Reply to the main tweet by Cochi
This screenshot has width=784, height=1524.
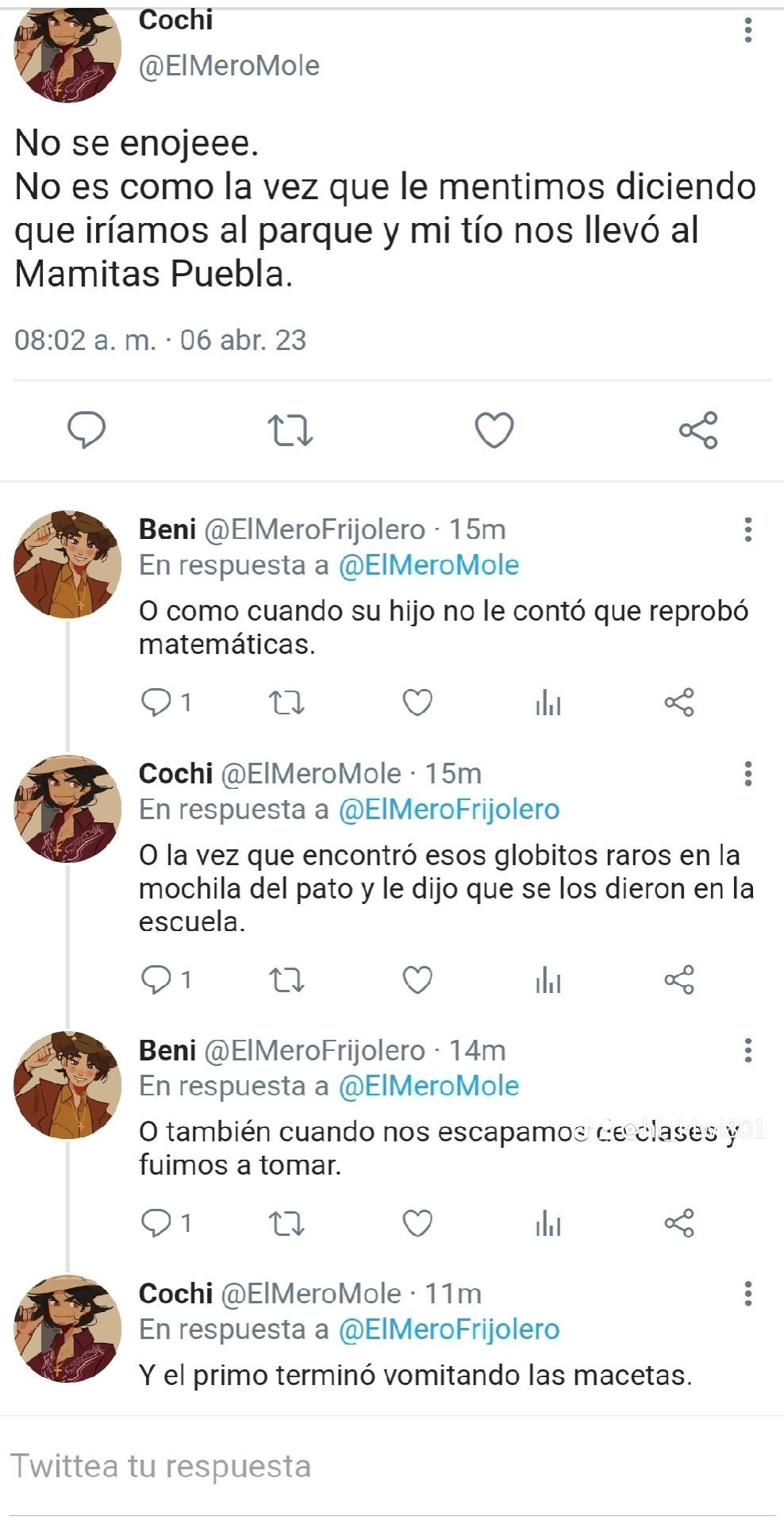click(x=86, y=430)
